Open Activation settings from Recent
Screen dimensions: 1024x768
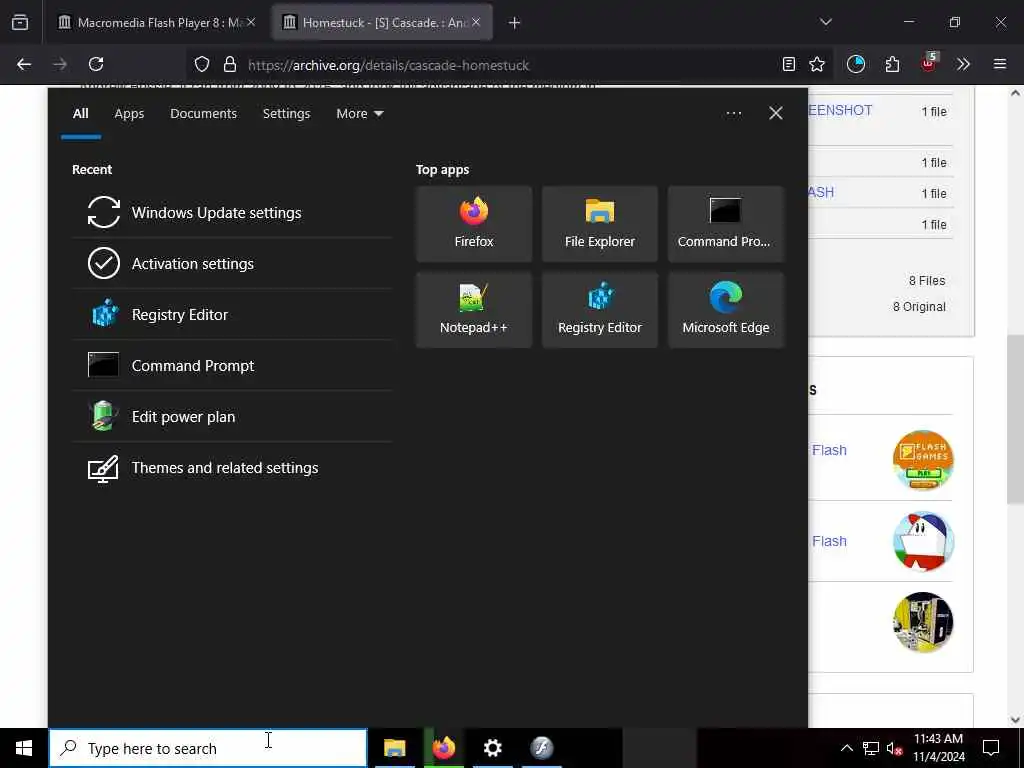(x=232, y=263)
